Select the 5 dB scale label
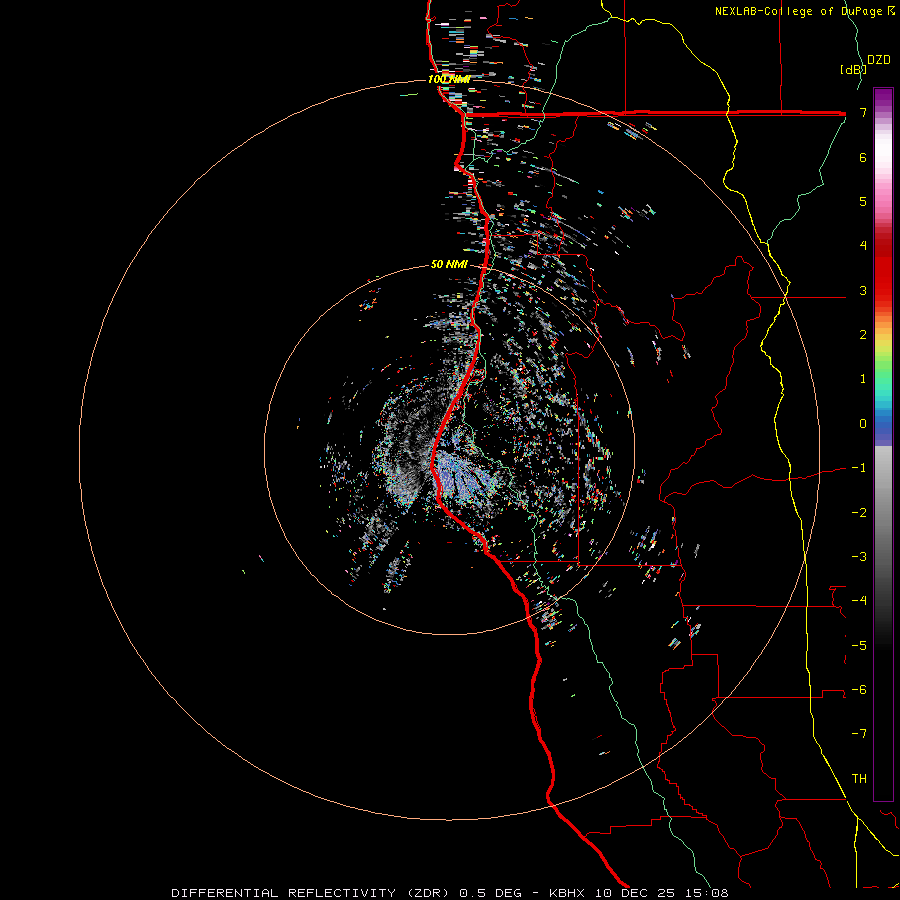The width and height of the screenshot is (900, 900). click(x=863, y=201)
